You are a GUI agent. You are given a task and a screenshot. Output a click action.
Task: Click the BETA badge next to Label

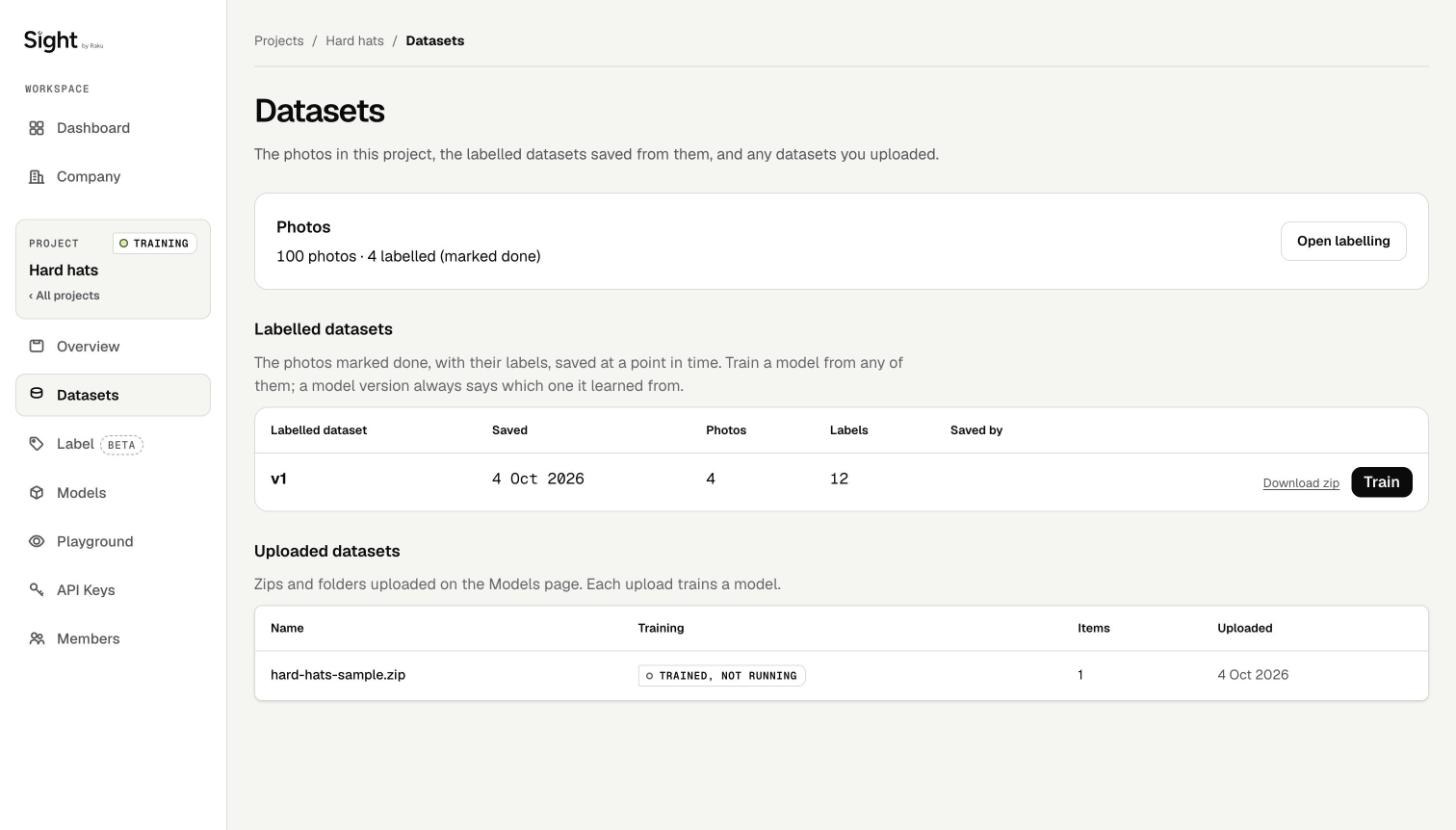122,445
